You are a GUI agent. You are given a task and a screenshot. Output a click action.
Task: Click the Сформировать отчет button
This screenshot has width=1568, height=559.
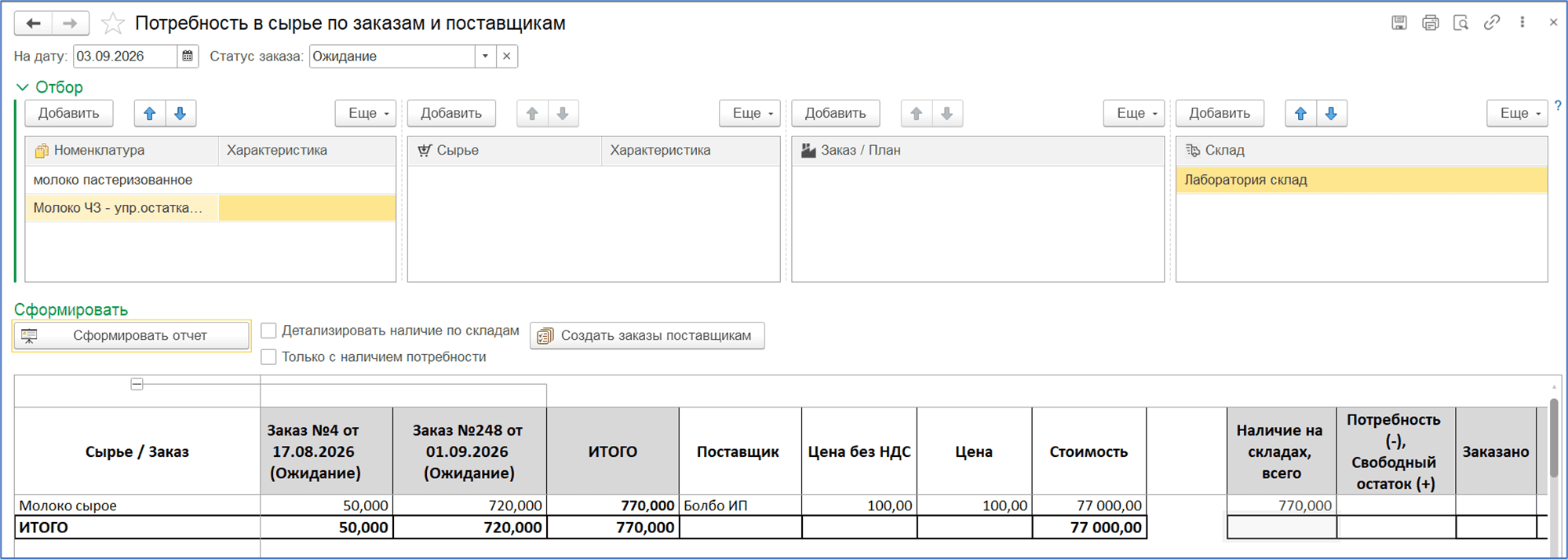132,335
